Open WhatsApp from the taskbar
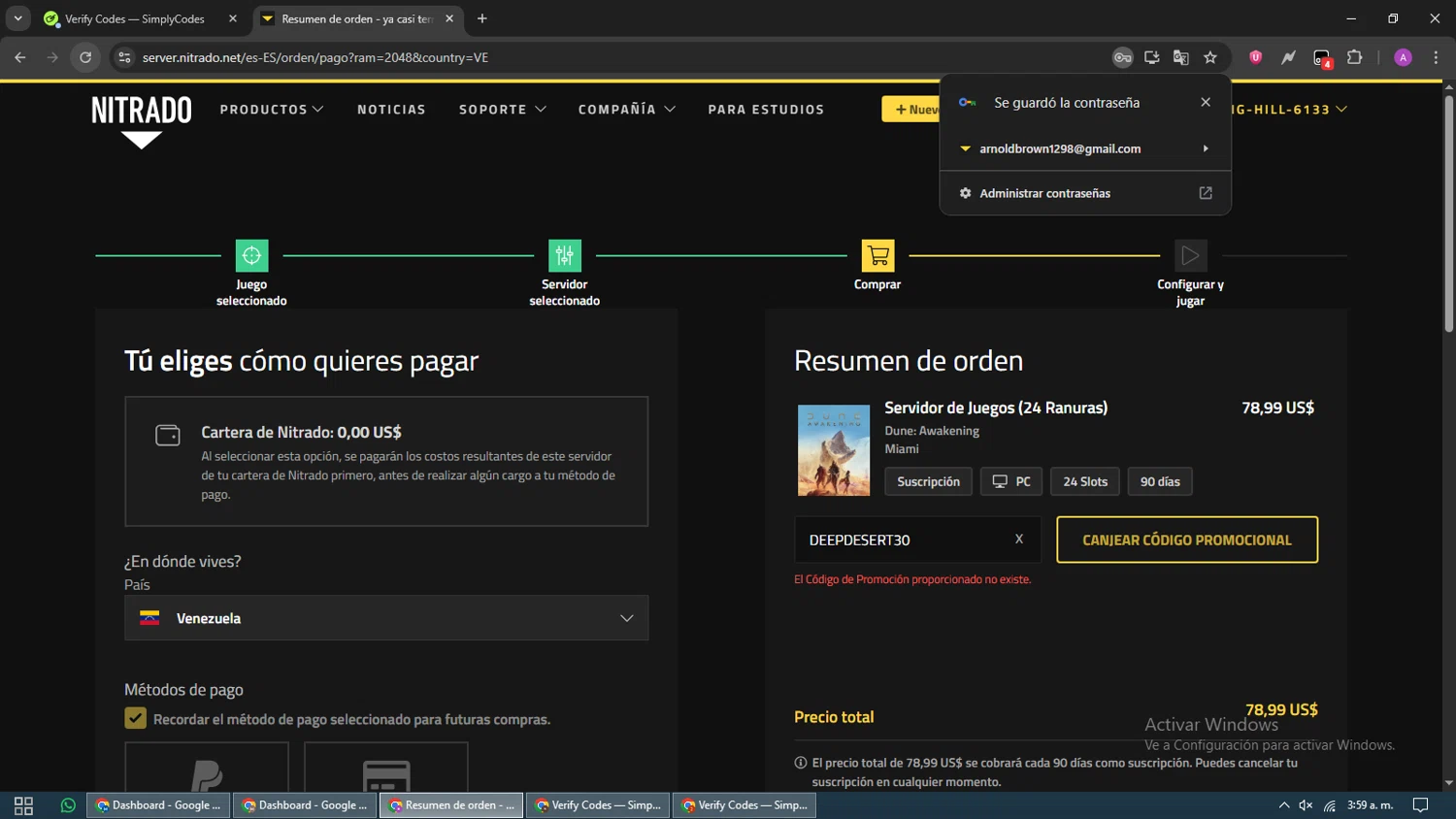Screen dimensions: 1456x819 point(68,805)
